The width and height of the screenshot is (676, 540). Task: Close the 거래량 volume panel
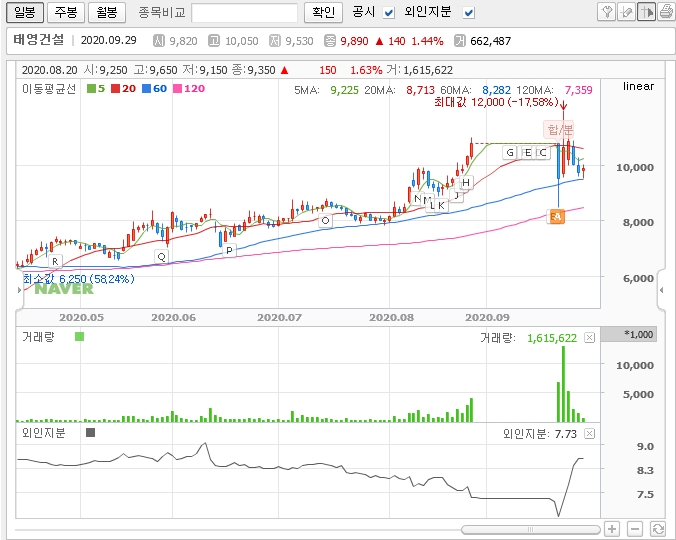590,338
